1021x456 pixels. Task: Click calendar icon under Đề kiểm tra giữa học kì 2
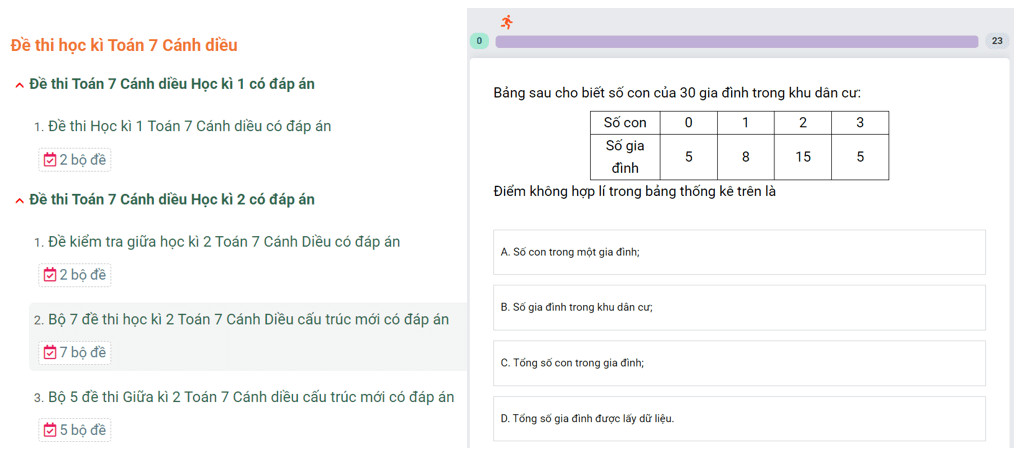pyautogui.click(x=50, y=275)
